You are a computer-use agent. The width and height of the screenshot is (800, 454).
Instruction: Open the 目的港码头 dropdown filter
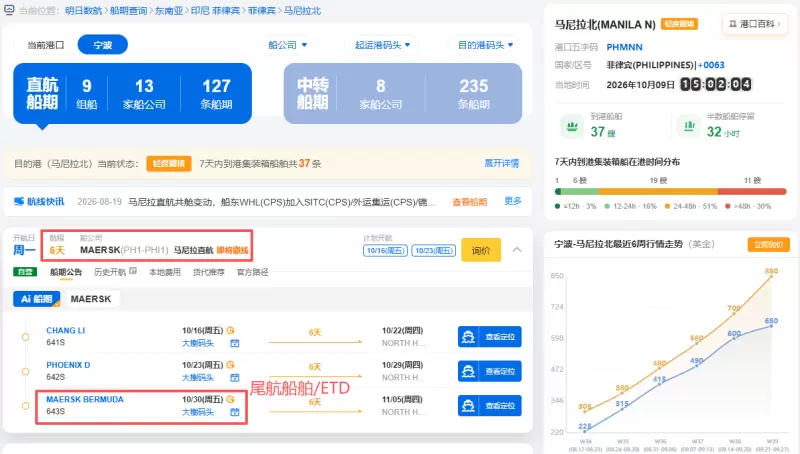click(x=485, y=45)
